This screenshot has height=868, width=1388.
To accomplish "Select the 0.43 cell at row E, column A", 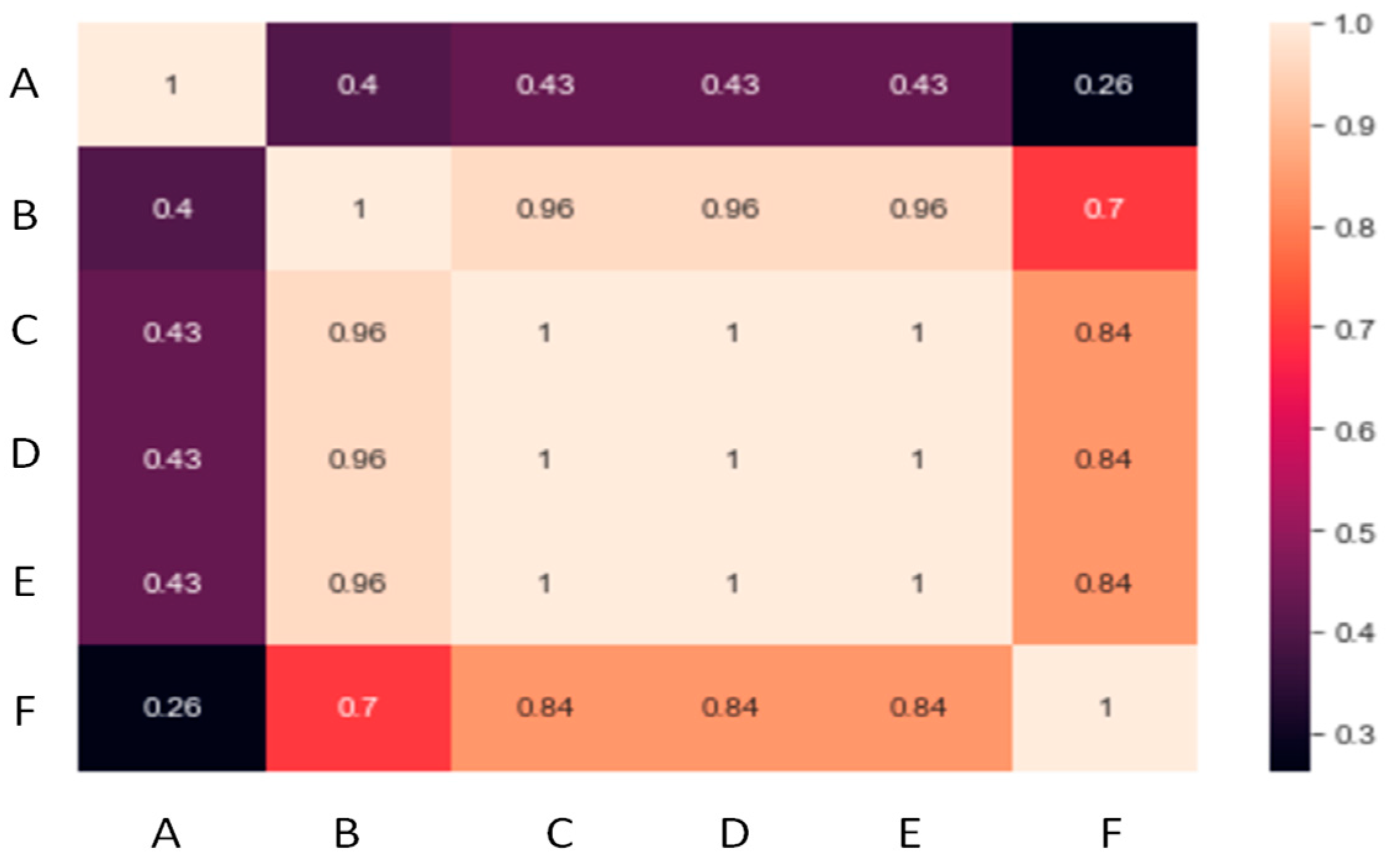I will click(172, 583).
